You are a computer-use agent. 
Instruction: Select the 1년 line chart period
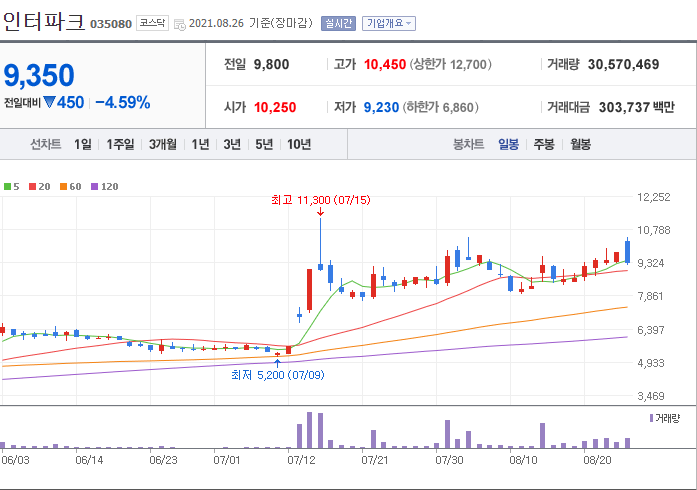point(200,144)
